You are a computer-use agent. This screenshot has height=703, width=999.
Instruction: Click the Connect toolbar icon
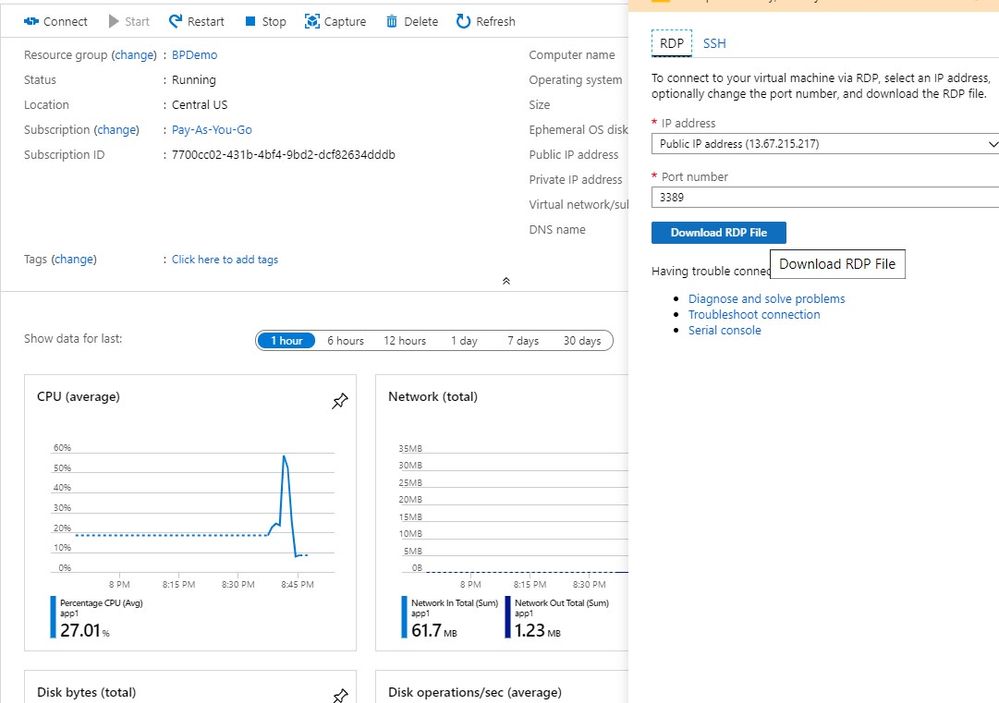[x=31, y=21]
